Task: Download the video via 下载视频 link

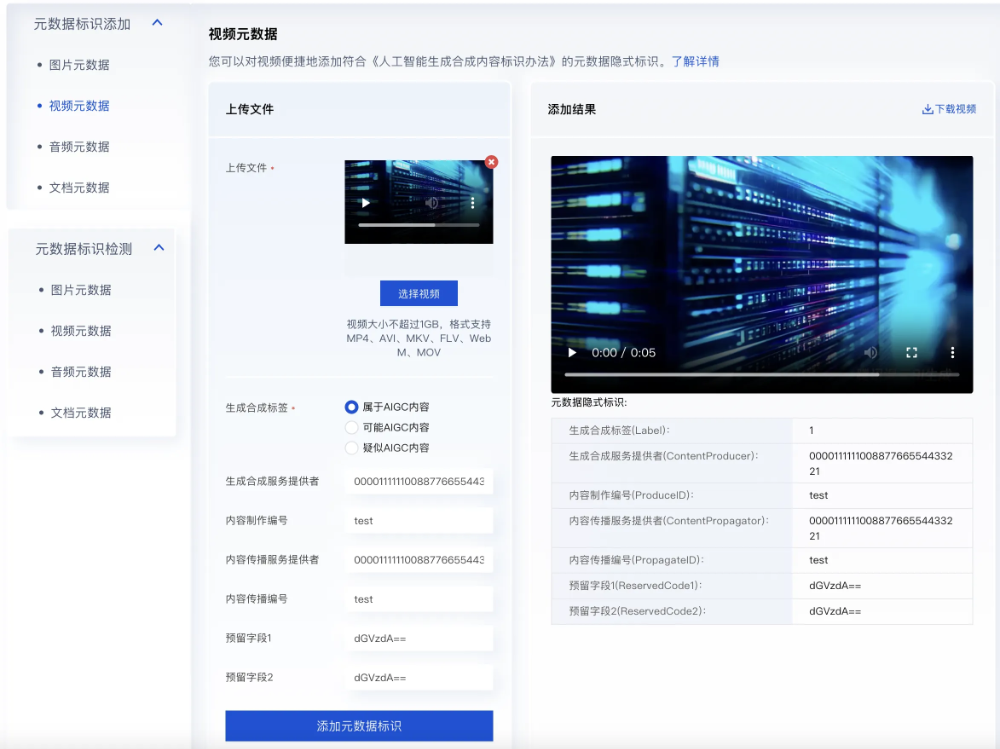Action: pyautogui.click(x=949, y=109)
